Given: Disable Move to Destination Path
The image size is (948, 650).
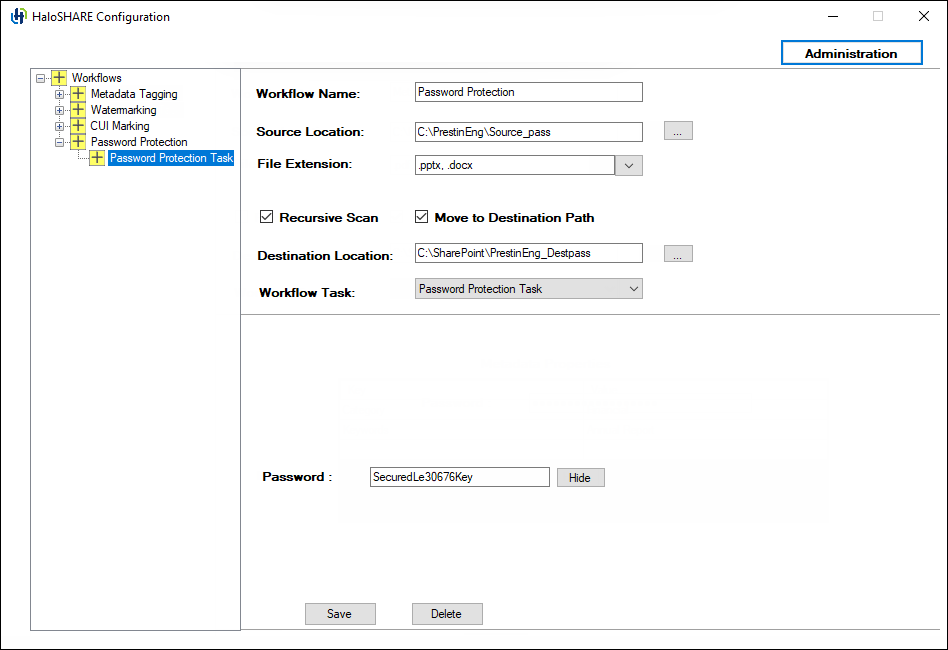Looking at the screenshot, I should point(421,216).
